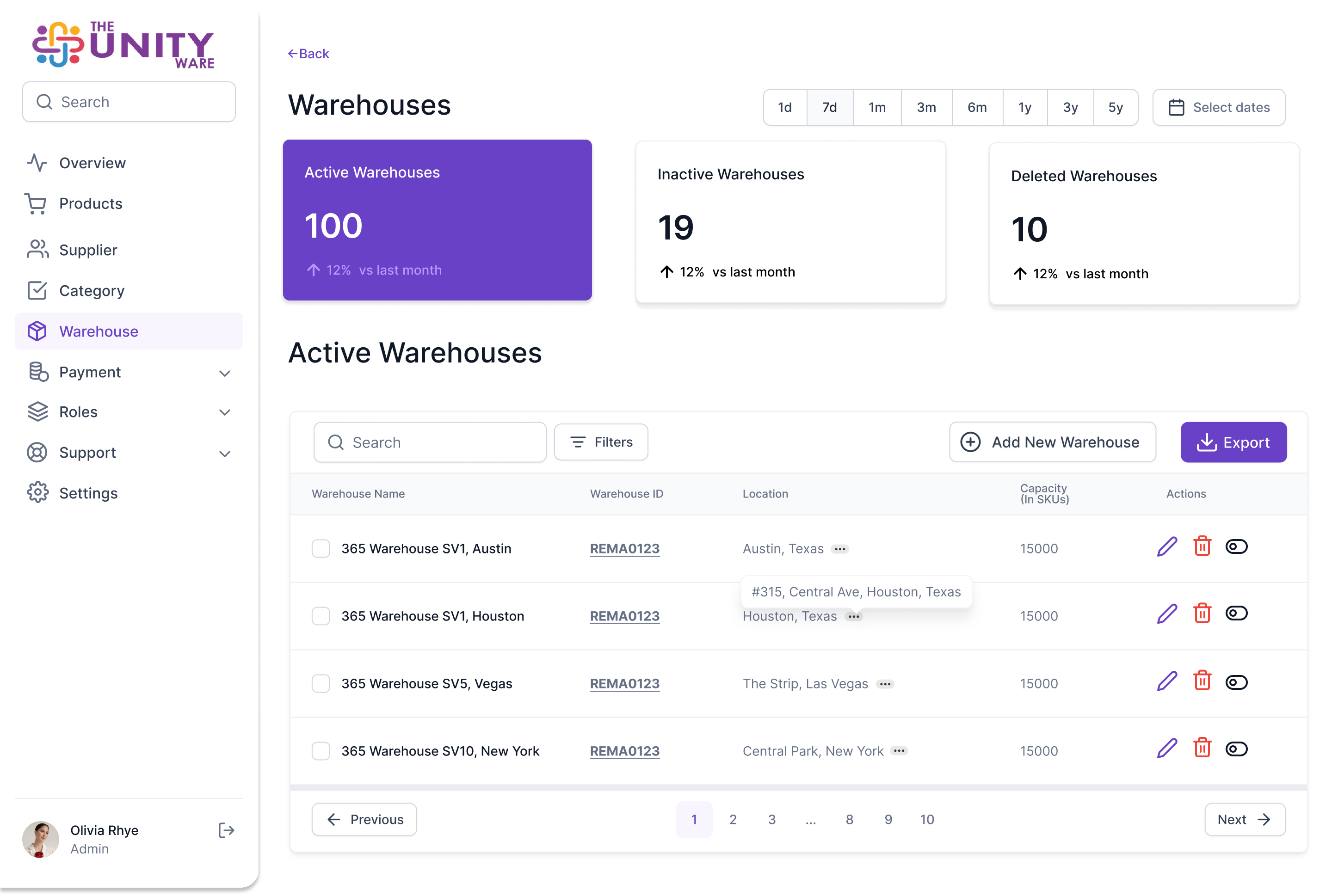Click Add New Warehouse button
This screenshot has width=1332, height=896.
(x=1052, y=442)
